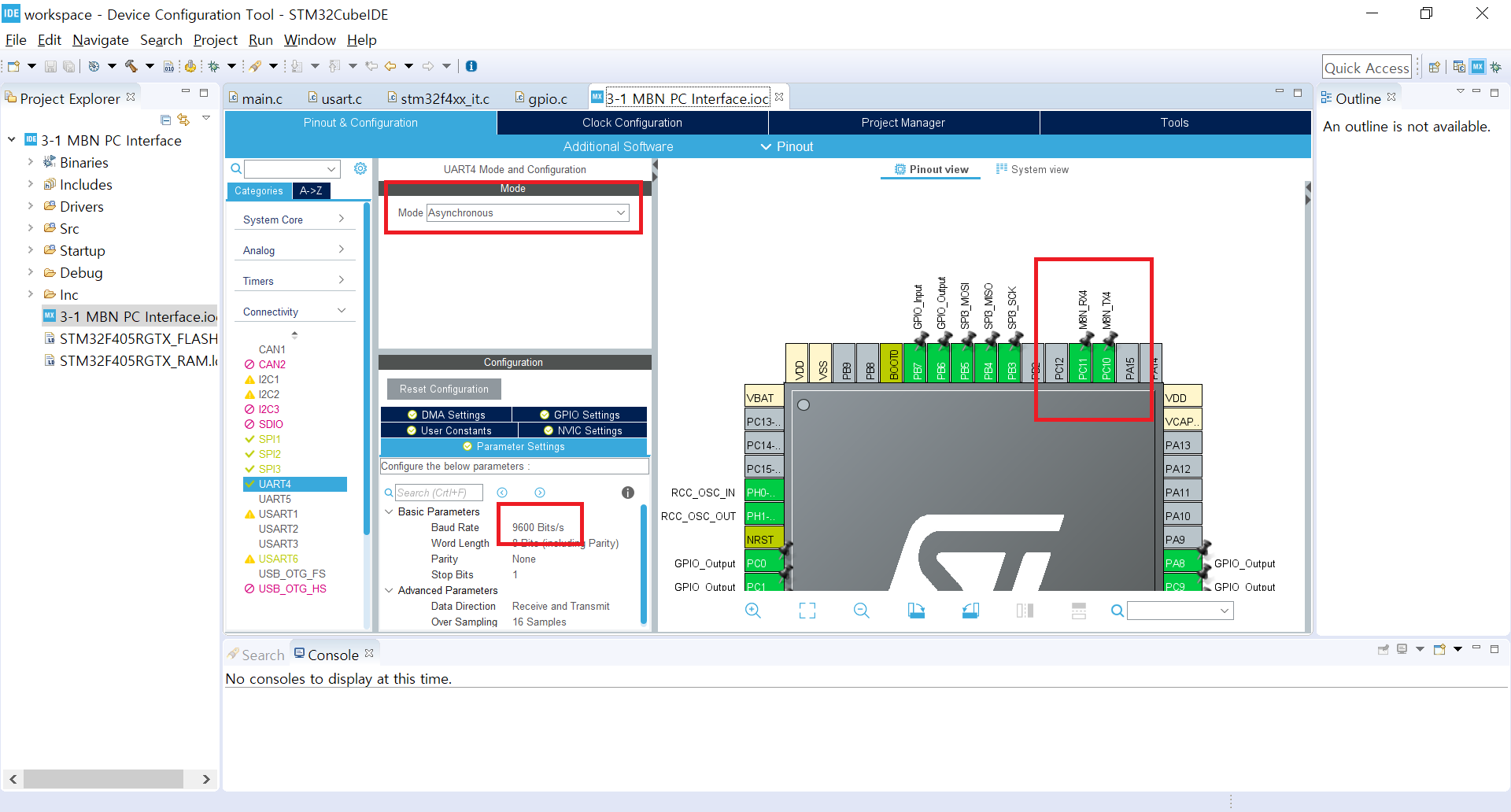Show peripherals sorted A->Z
The height and width of the screenshot is (812, 1511).
(312, 190)
